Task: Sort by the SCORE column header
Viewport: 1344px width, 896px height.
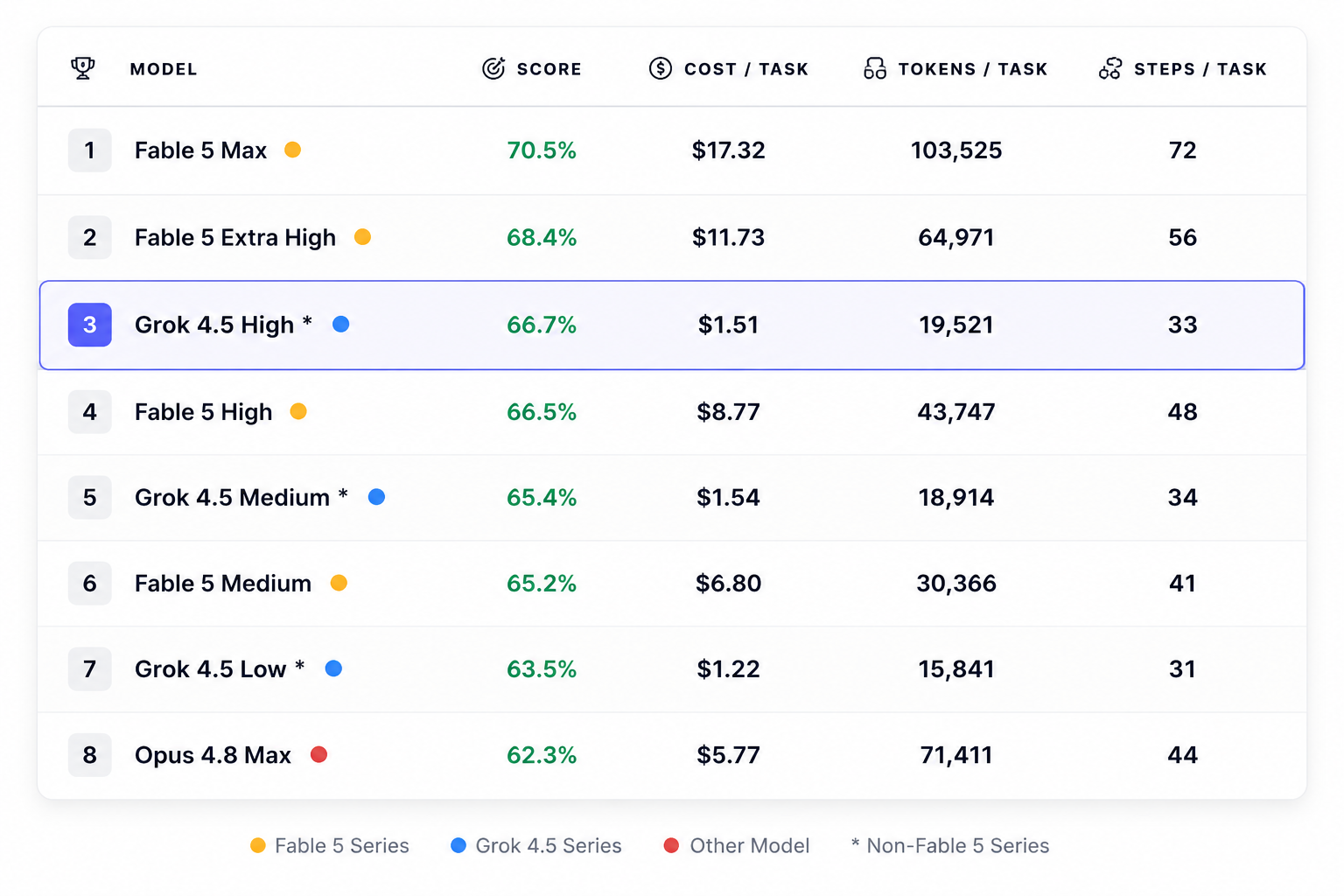Action: [x=549, y=69]
